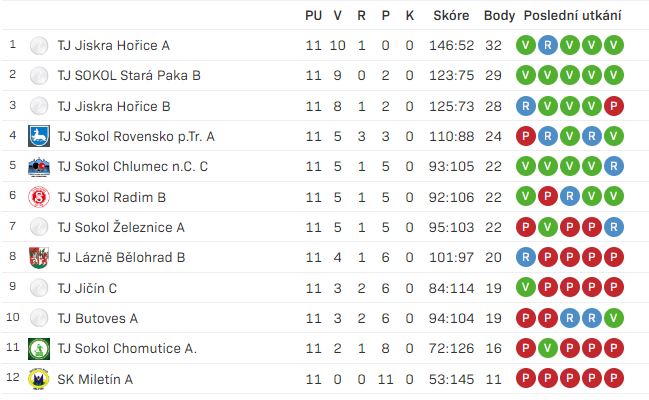Click placeholder logo of TJ Jiskra Hořice A
Image resolution: width=649 pixels, height=400 pixels.
(39, 45)
